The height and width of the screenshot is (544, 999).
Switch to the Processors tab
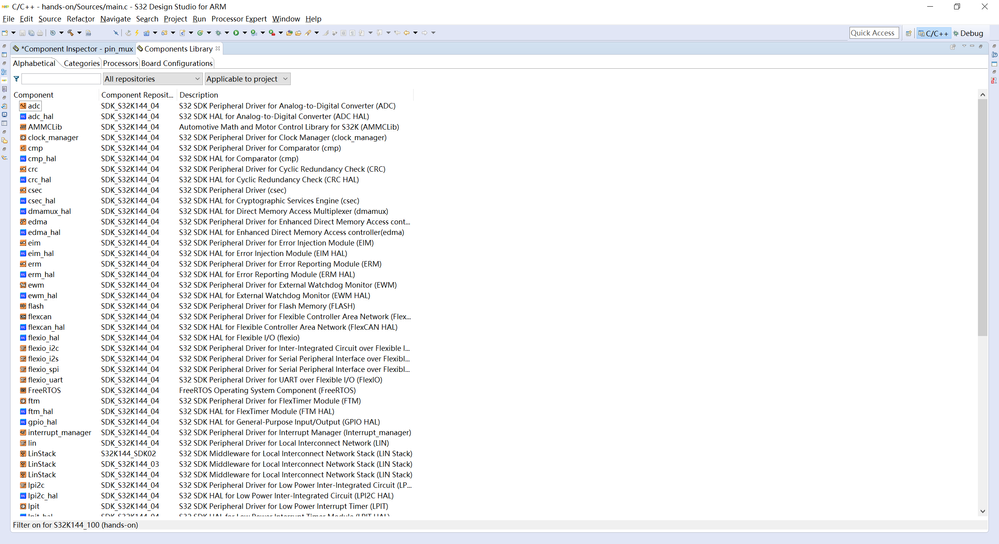pyautogui.click(x=120, y=63)
